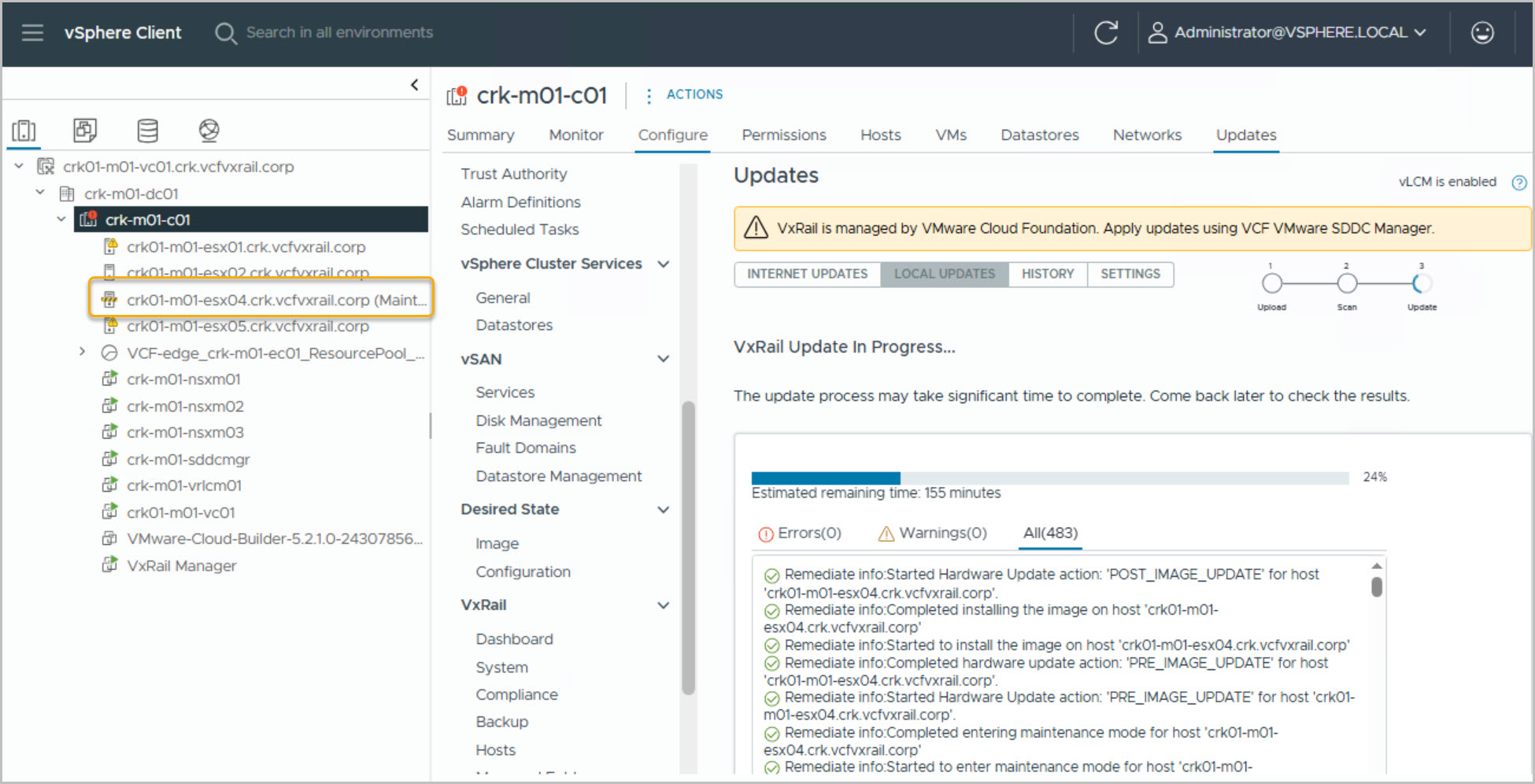Open the Actions menu for cluster
Screen dimensions: 1535x784
coord(683,94)
